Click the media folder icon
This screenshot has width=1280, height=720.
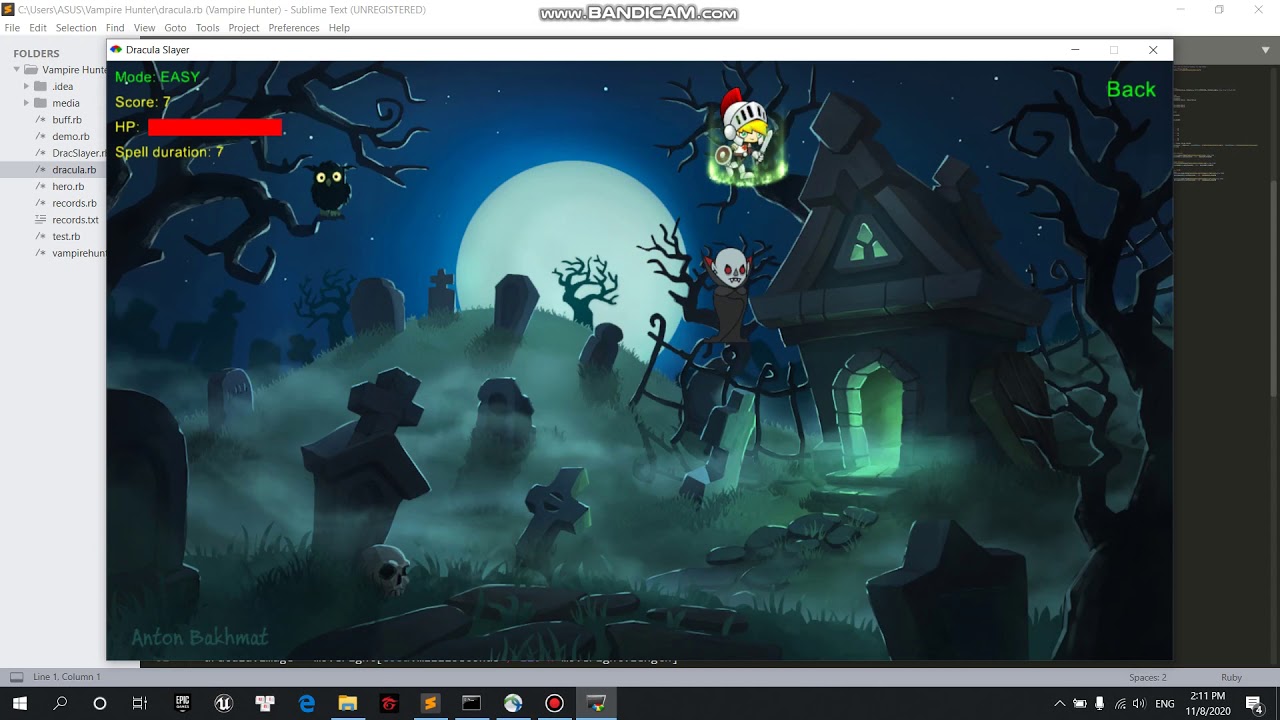(x=41, y=103)
